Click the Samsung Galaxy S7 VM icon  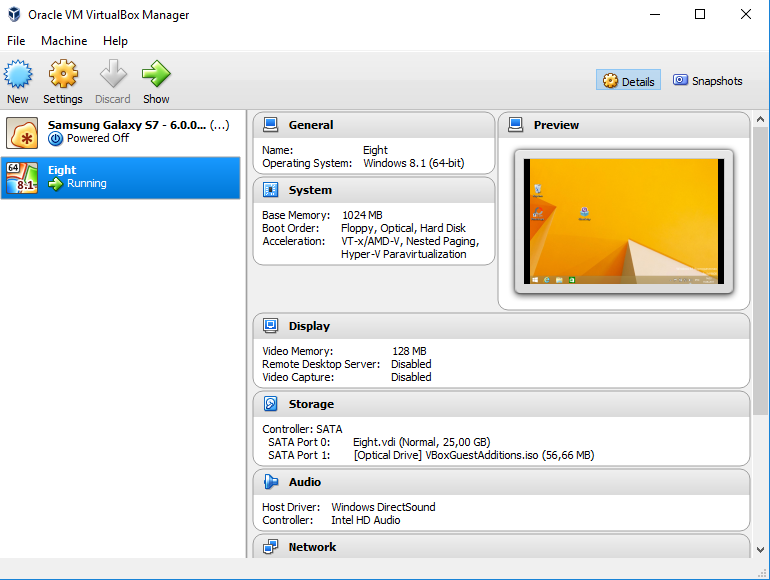(x=22, y=133)
